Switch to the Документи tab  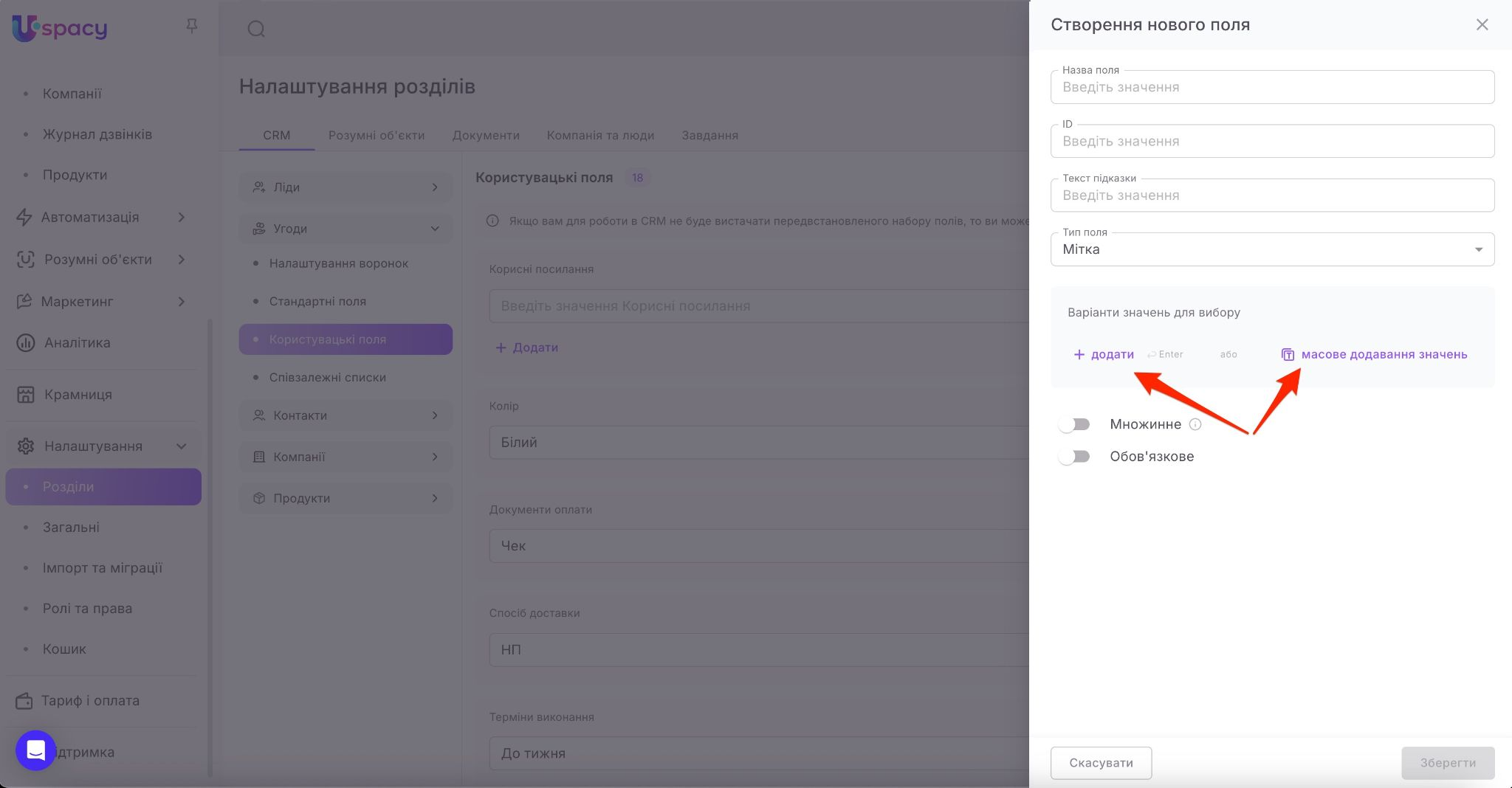486,135
